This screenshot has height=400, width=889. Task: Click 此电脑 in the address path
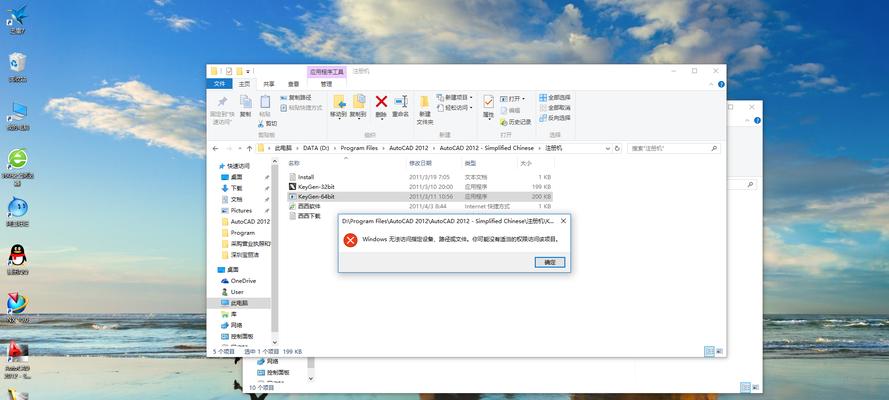(283, 148)
